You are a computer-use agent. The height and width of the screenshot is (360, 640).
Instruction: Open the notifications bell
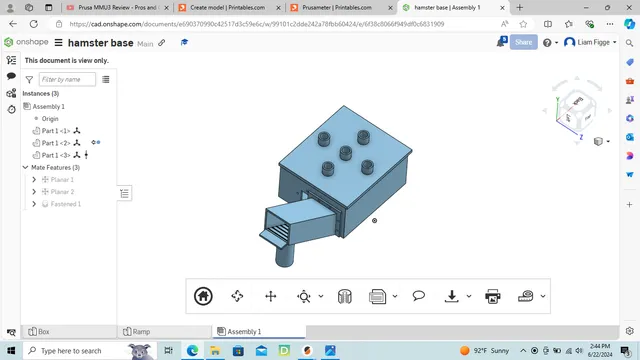point(501,42)
